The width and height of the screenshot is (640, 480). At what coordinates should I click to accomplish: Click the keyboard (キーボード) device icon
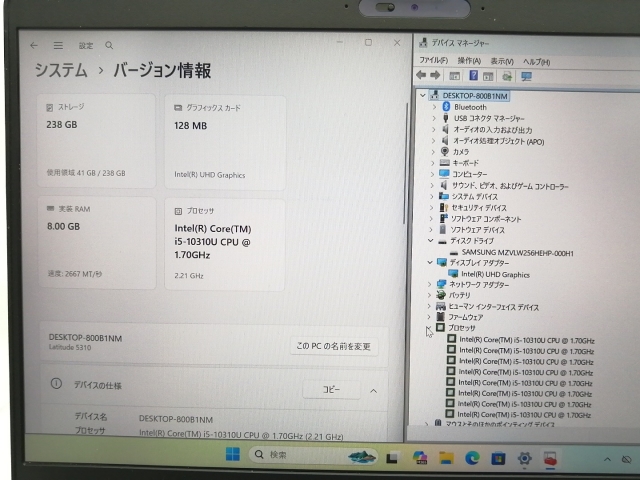[444, 162]
